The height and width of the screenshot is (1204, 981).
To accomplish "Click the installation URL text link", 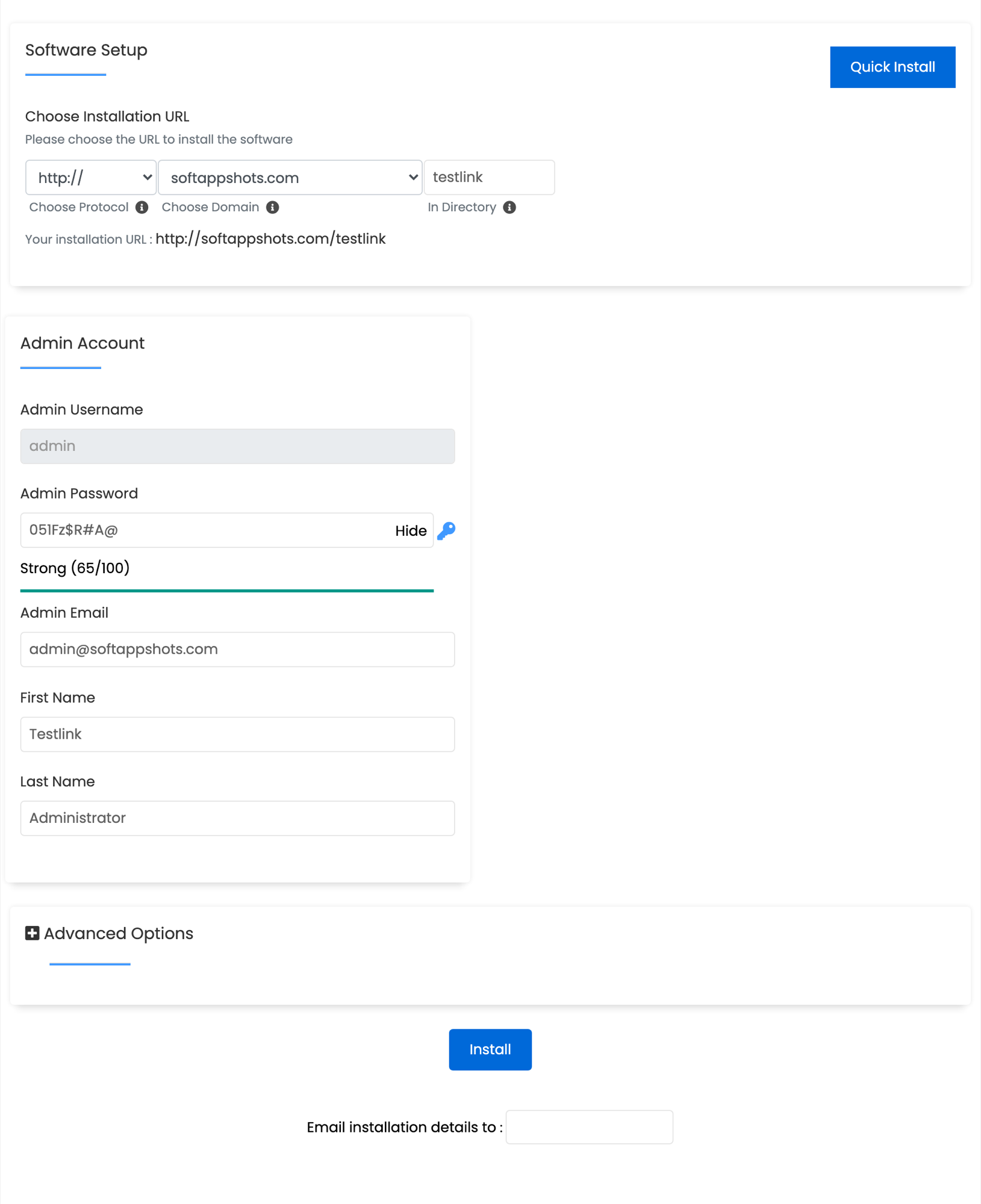I will coord(270,239).
